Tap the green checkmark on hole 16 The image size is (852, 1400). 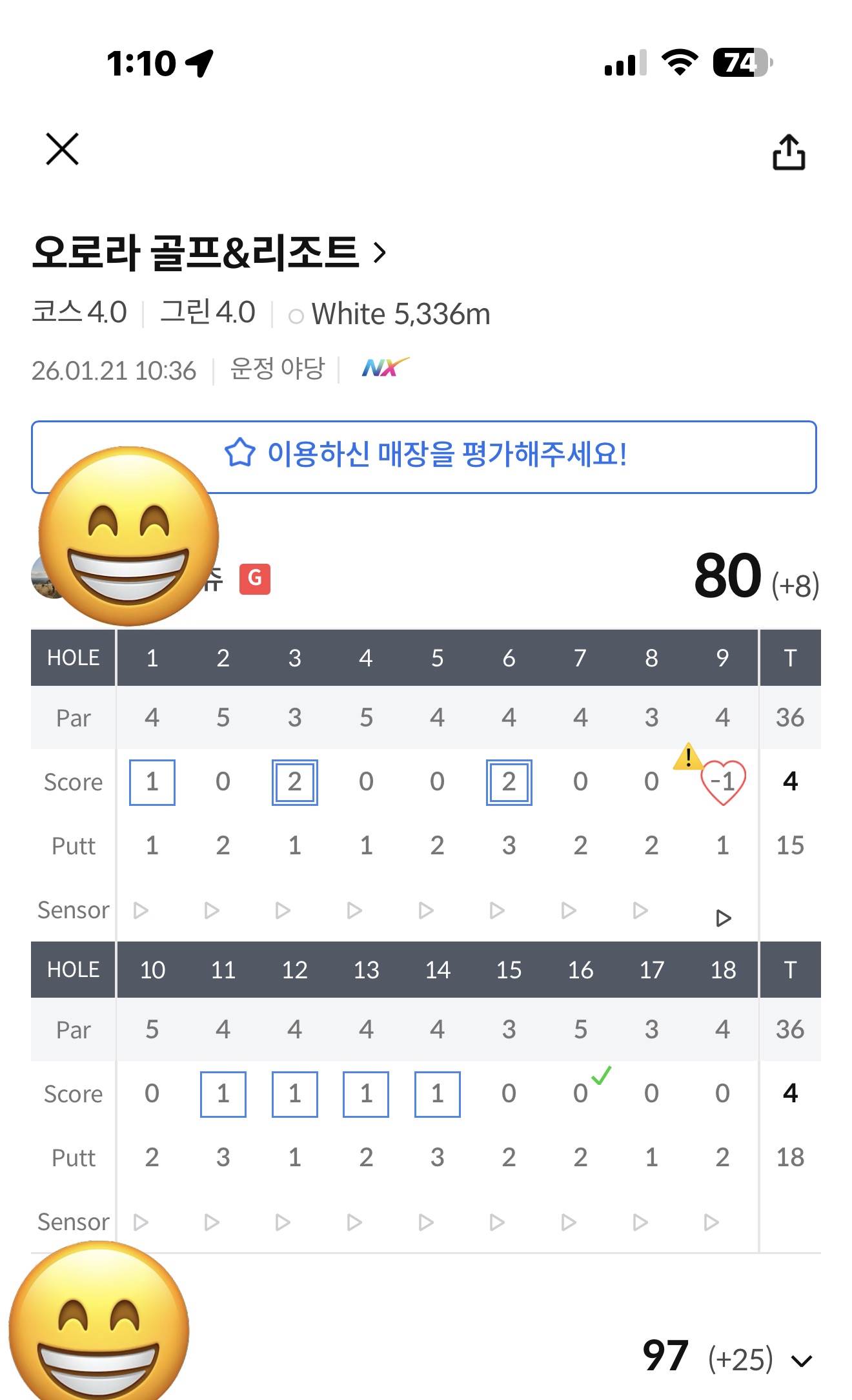601,1075
